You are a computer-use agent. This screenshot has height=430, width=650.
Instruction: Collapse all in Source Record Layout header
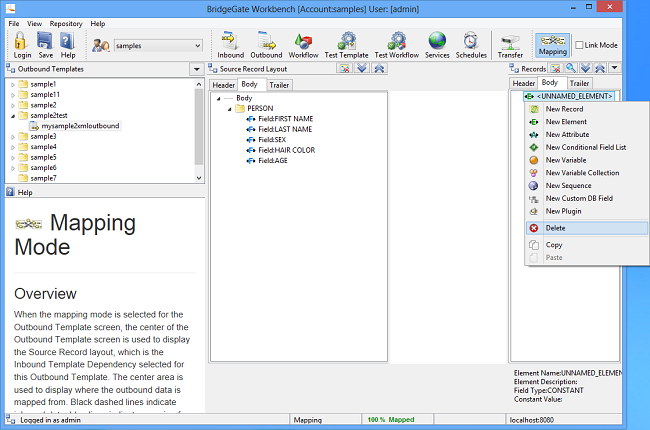(x=379, y=68)
